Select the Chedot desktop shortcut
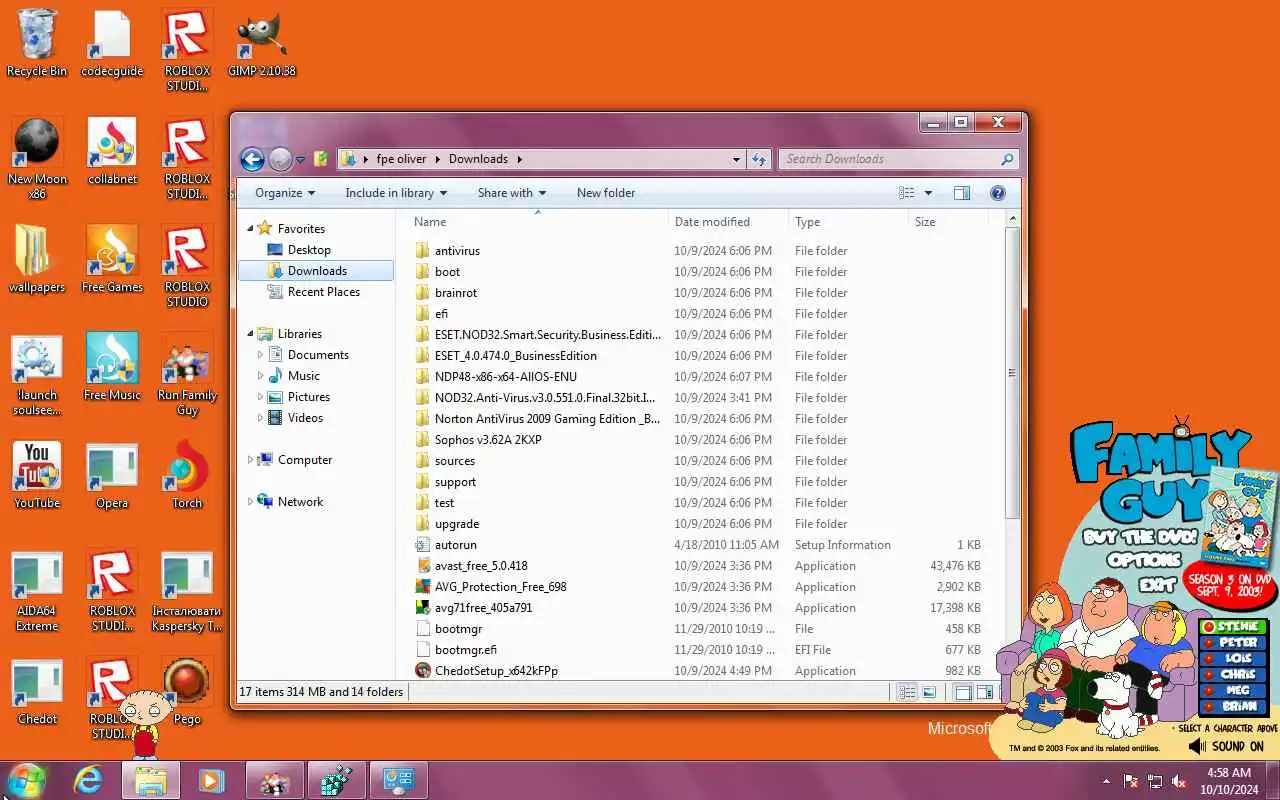Viewport: 1280px width, 800px height. (37, 692)
